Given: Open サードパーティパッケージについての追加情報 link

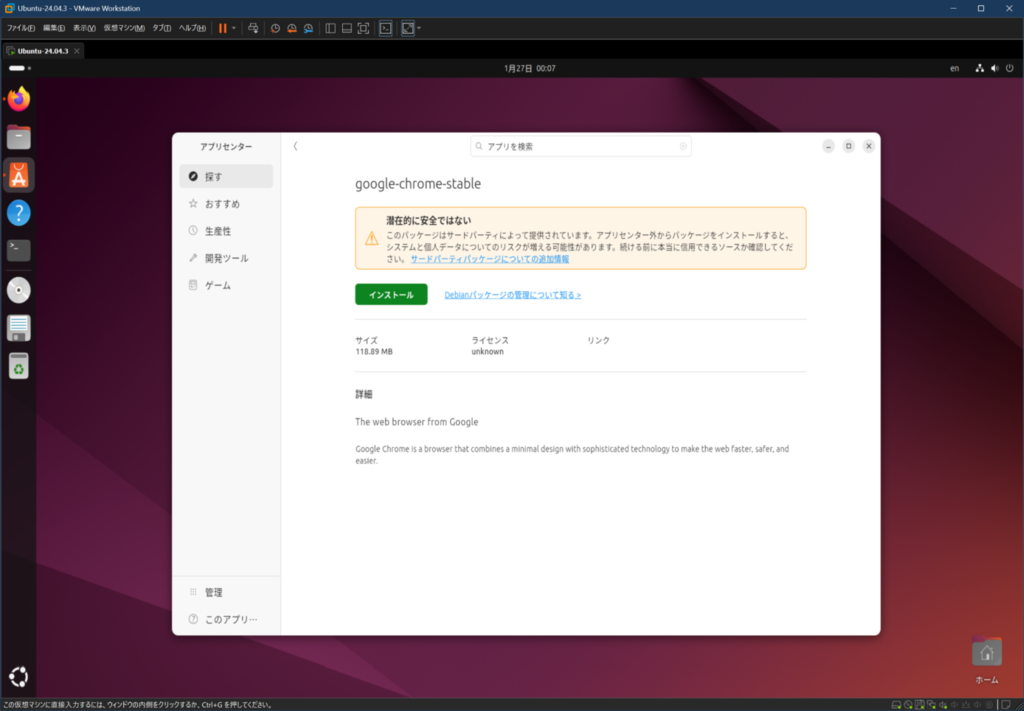Looking at the screenshot, I should click(x=490, y=259).
